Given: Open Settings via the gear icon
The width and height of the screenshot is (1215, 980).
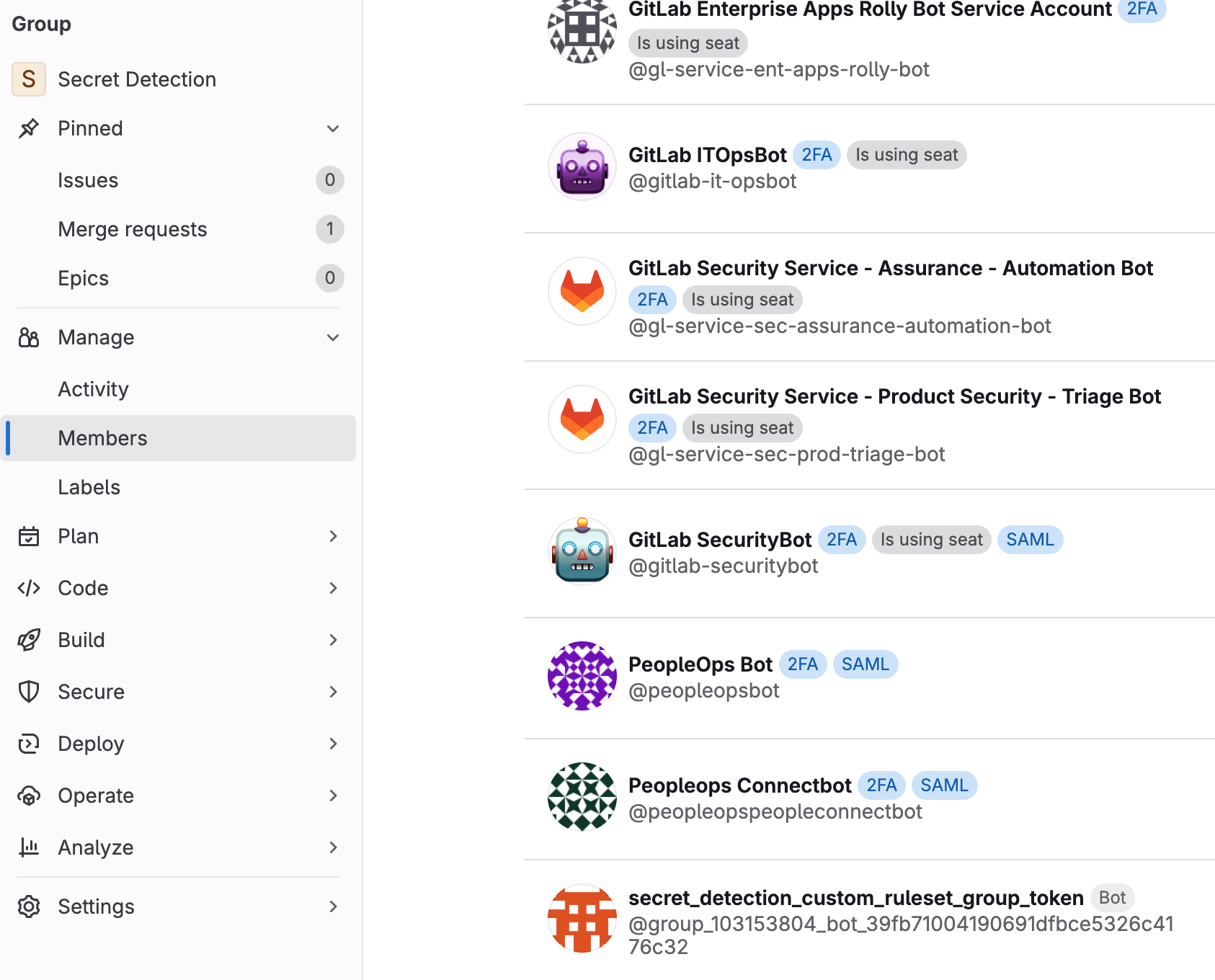Looking at the screenshot, I should (x=28, y=906).
